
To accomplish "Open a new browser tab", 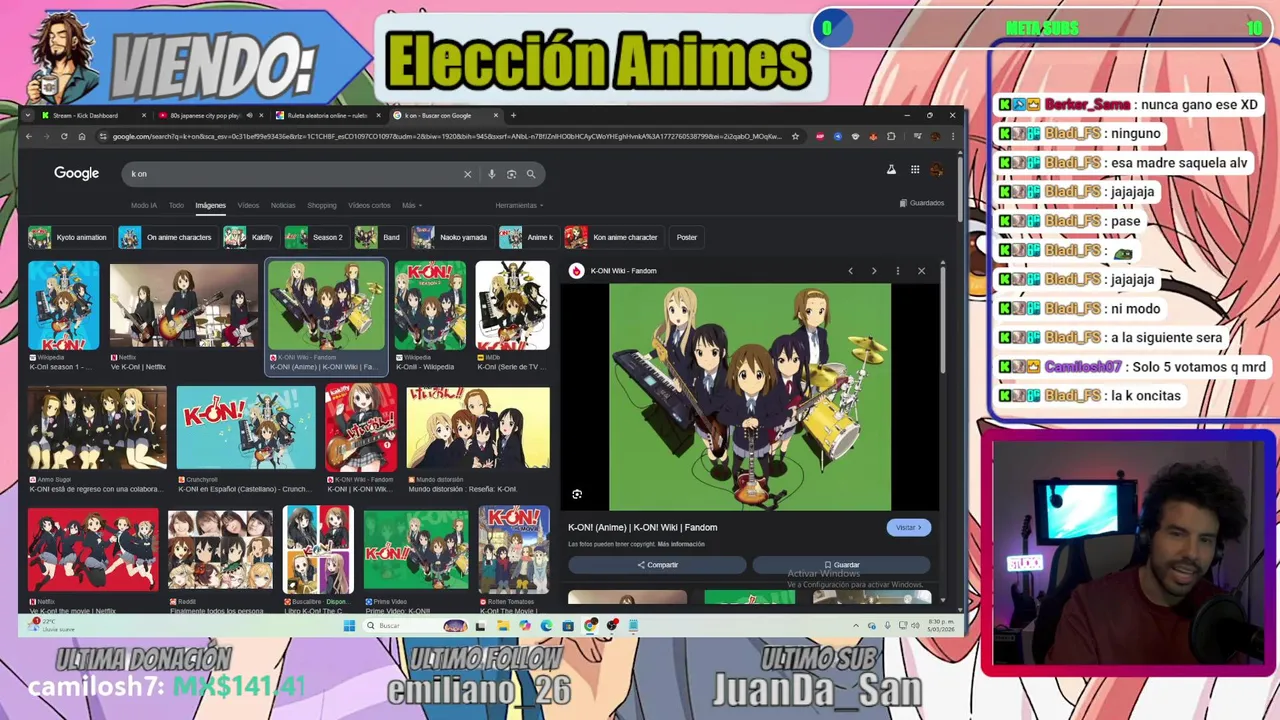I will coord(513,115).
